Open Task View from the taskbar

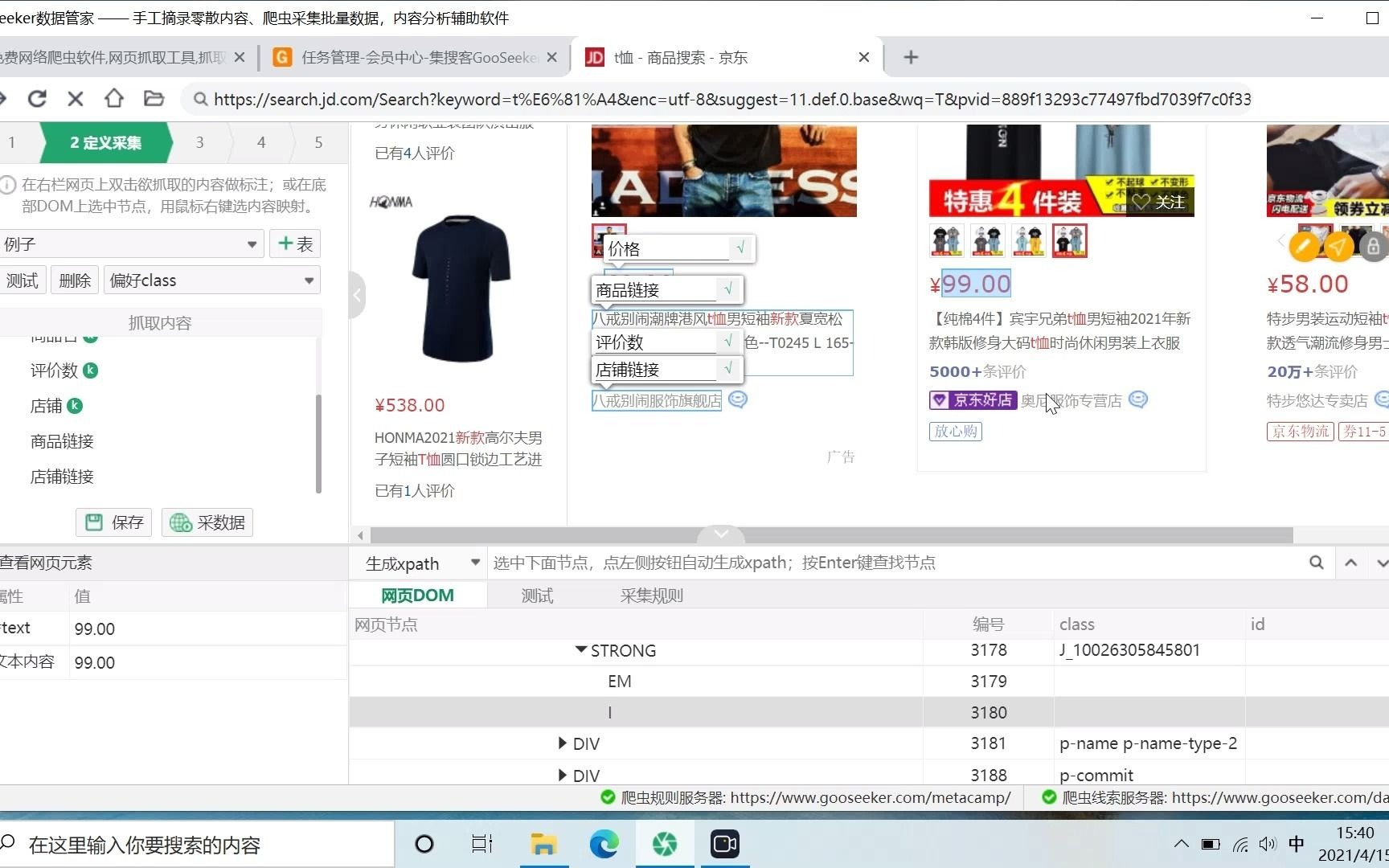coord(482,844)
